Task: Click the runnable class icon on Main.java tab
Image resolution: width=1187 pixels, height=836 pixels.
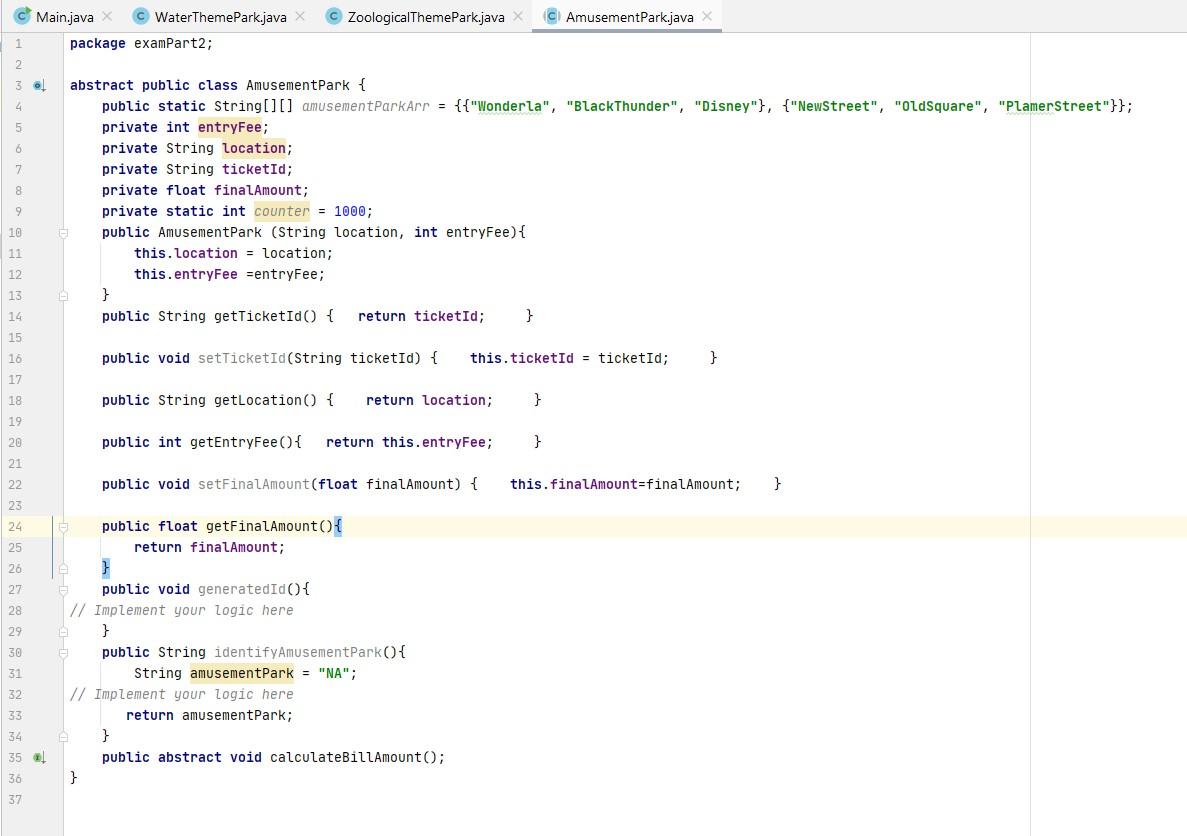Action: click(x=23, y=15)
